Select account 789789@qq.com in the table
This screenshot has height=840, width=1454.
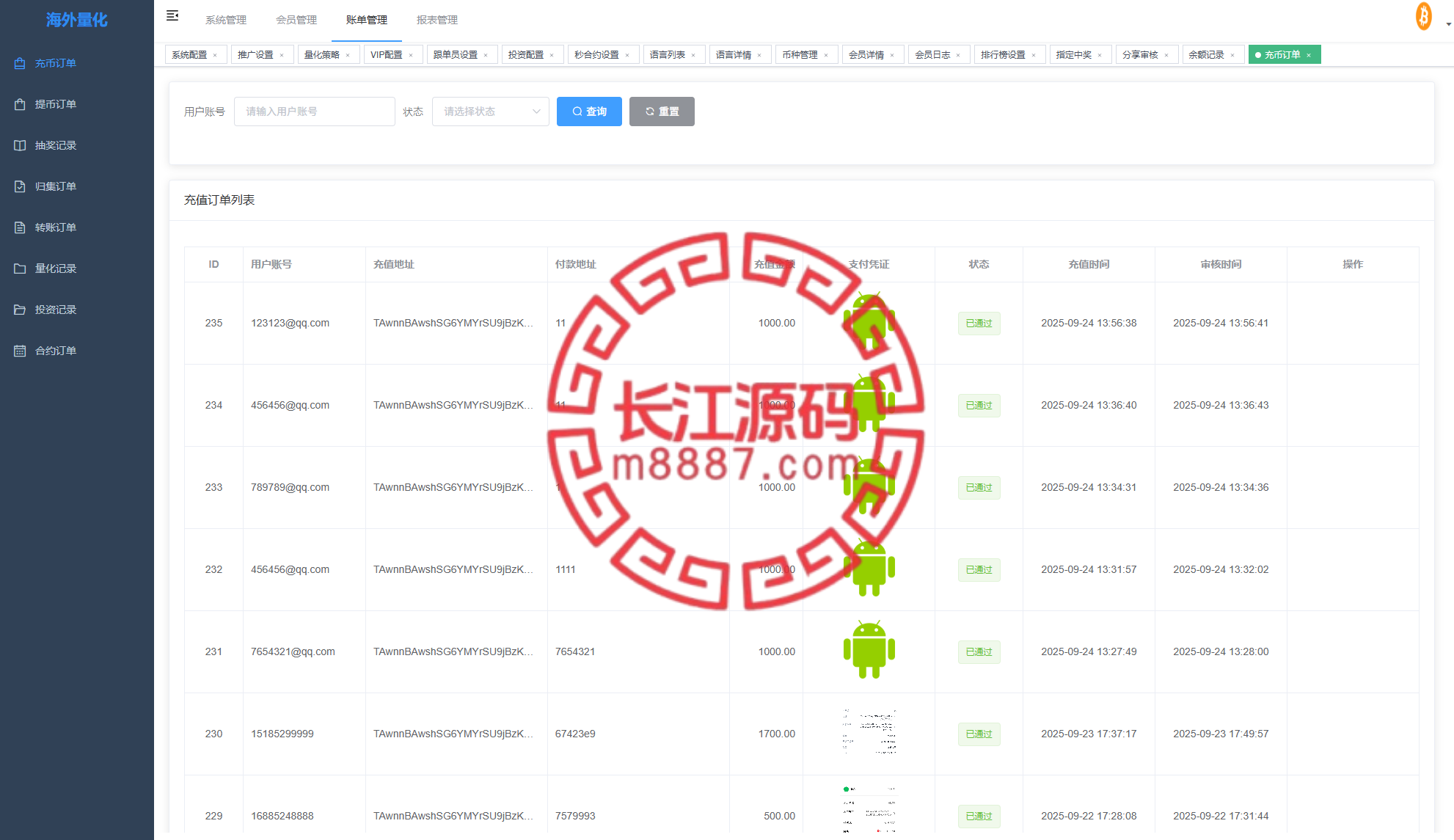click(290, 488)
